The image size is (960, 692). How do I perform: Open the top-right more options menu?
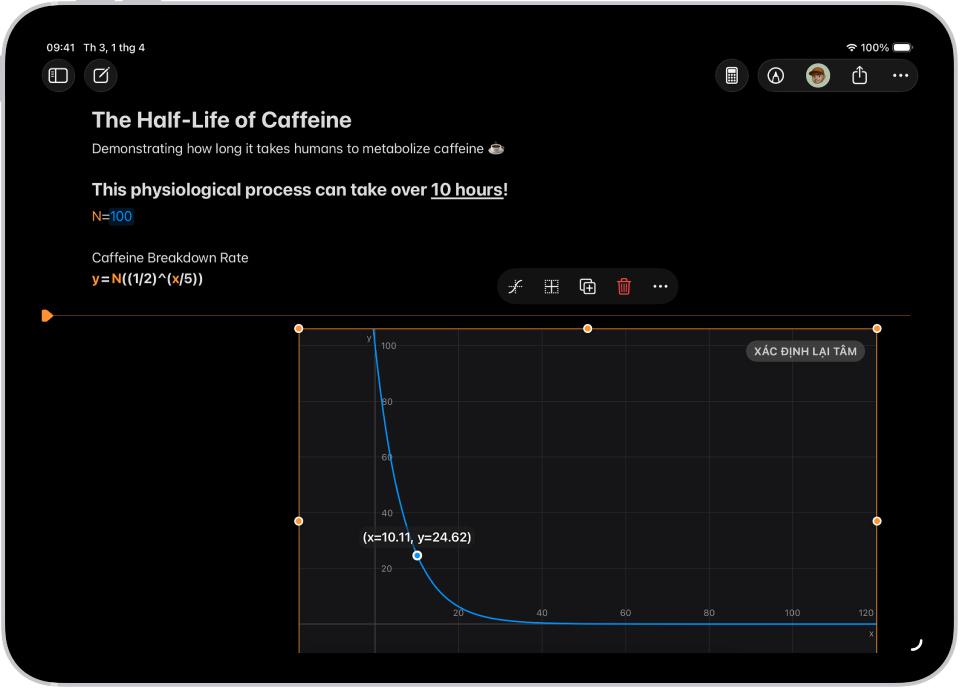tap(900, 75)
